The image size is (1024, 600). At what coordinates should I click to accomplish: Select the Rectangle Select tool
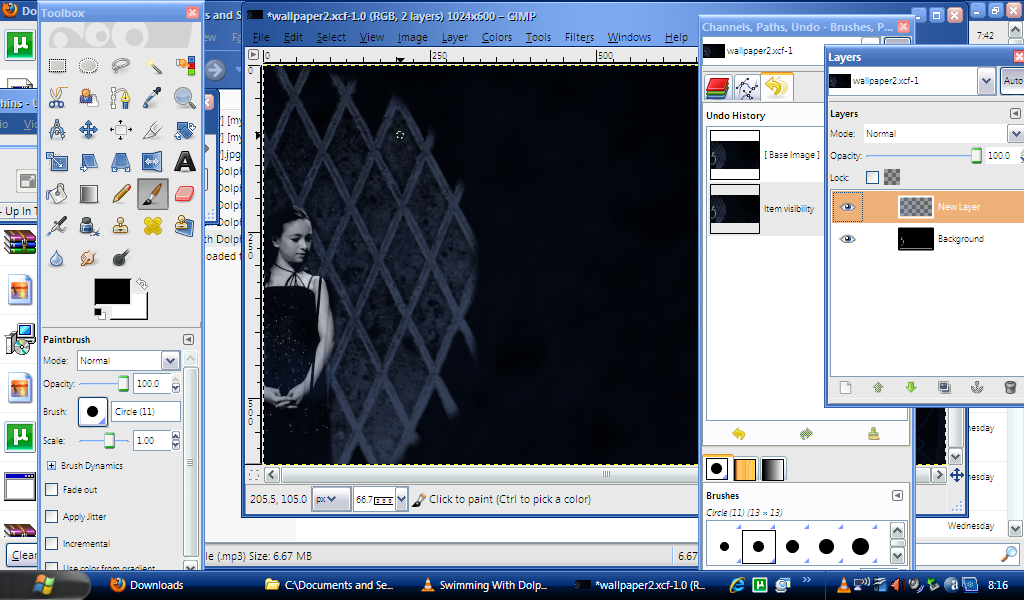(57, 66)
